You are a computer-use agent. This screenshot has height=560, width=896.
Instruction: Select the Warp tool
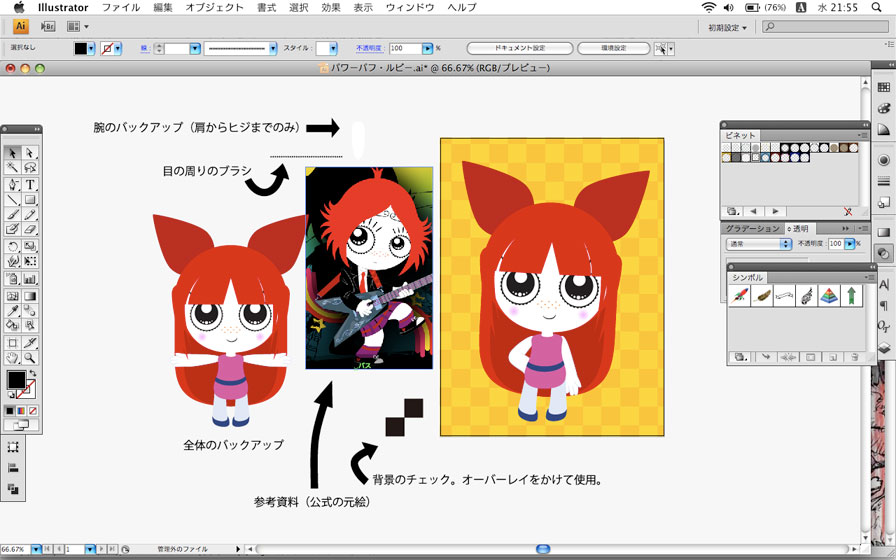pos(12,261)
